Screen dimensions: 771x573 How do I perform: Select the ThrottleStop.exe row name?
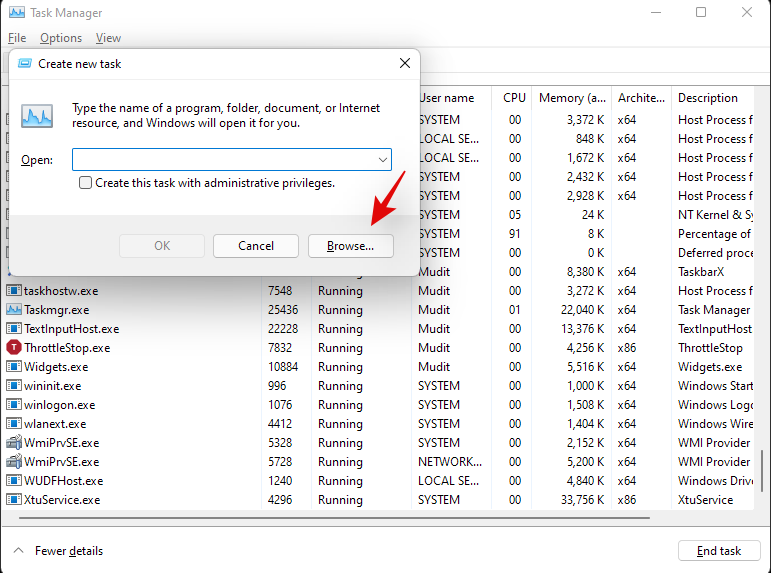coord(67,348)
